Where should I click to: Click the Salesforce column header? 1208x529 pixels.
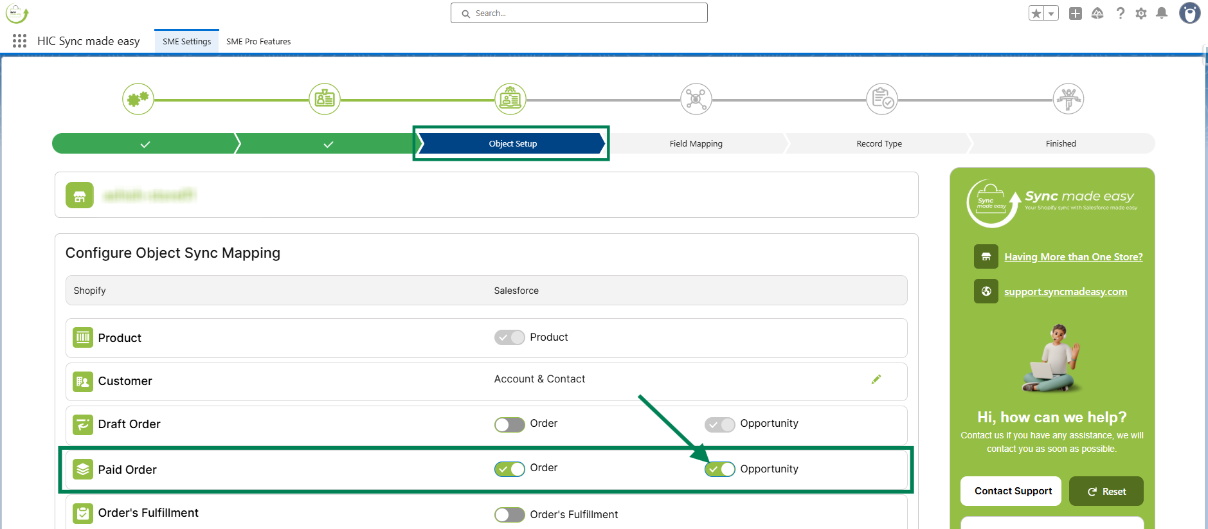click(516, 290)
